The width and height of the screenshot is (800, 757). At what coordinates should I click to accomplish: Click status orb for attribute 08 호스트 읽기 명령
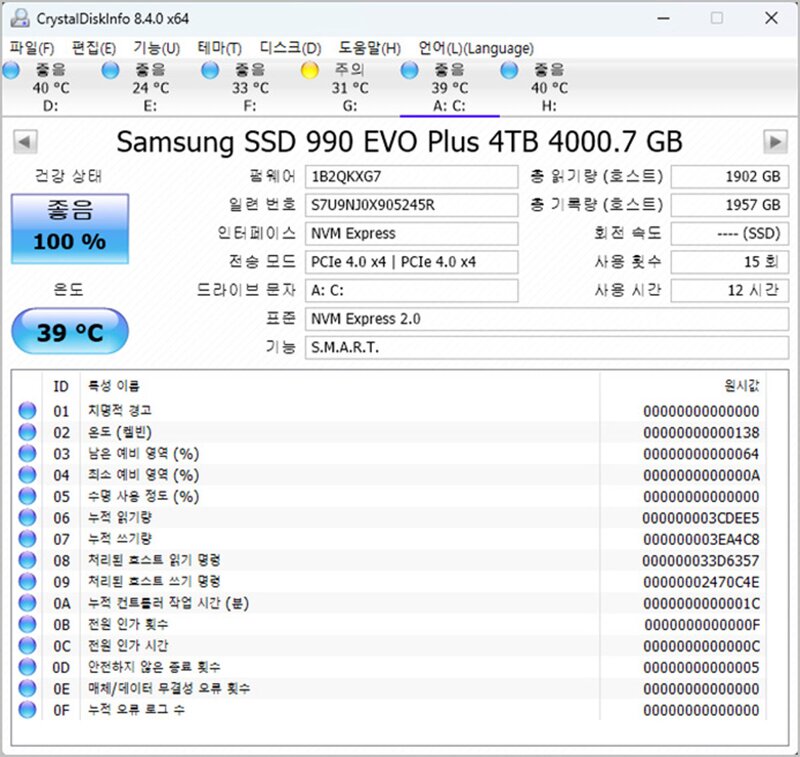(x=27, y=561)
